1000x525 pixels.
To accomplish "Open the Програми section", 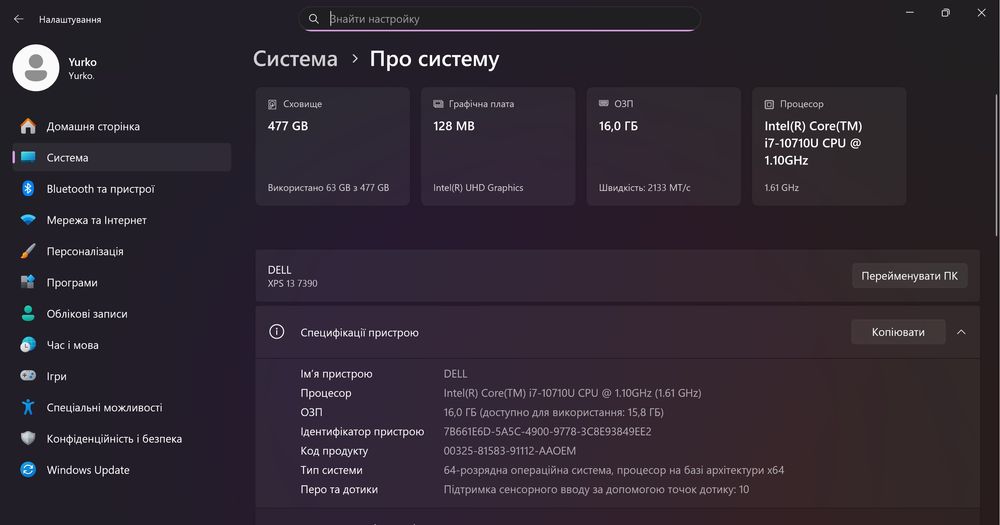I will pyautogui.click(x=122, y=282).
